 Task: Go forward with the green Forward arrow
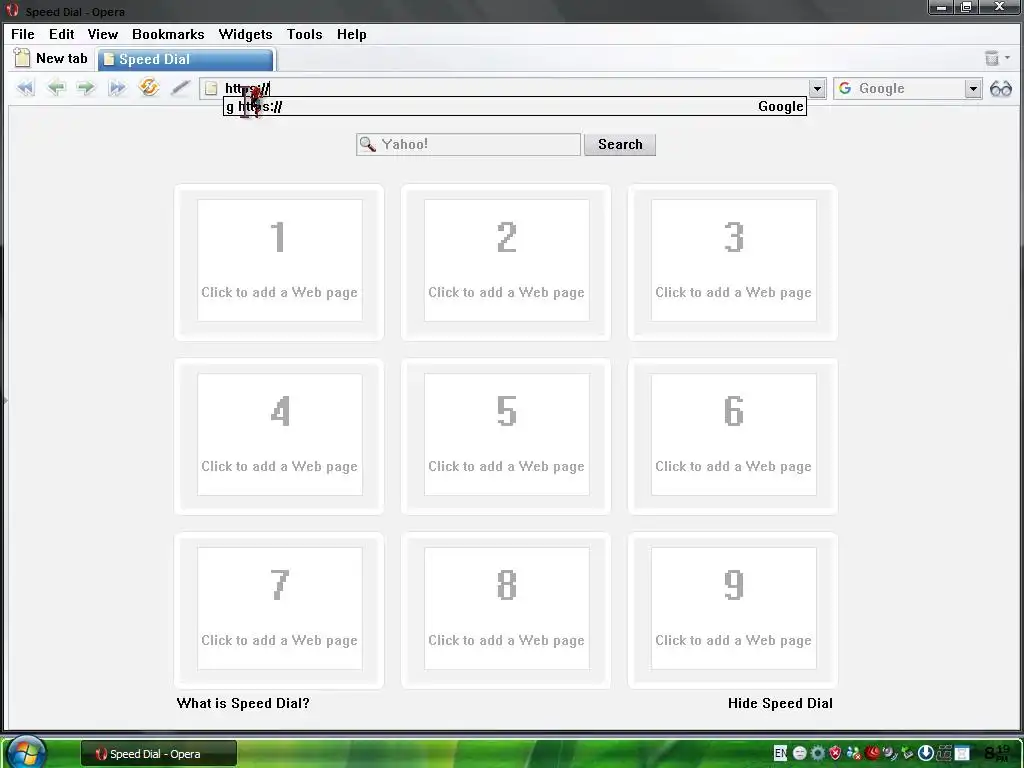pos(86,88)
